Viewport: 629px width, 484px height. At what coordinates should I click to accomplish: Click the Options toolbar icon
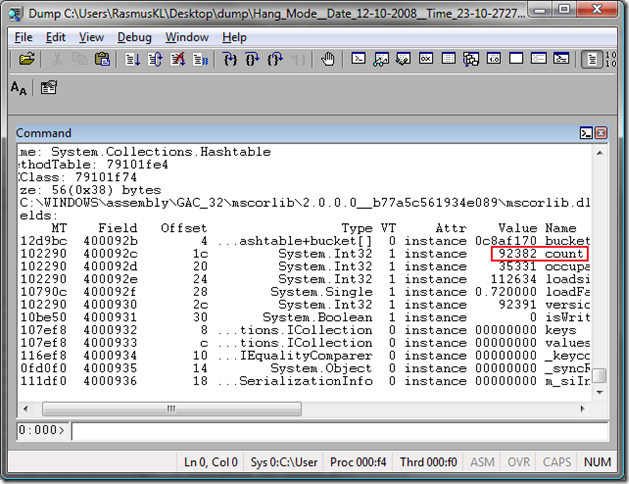point(49,87)
